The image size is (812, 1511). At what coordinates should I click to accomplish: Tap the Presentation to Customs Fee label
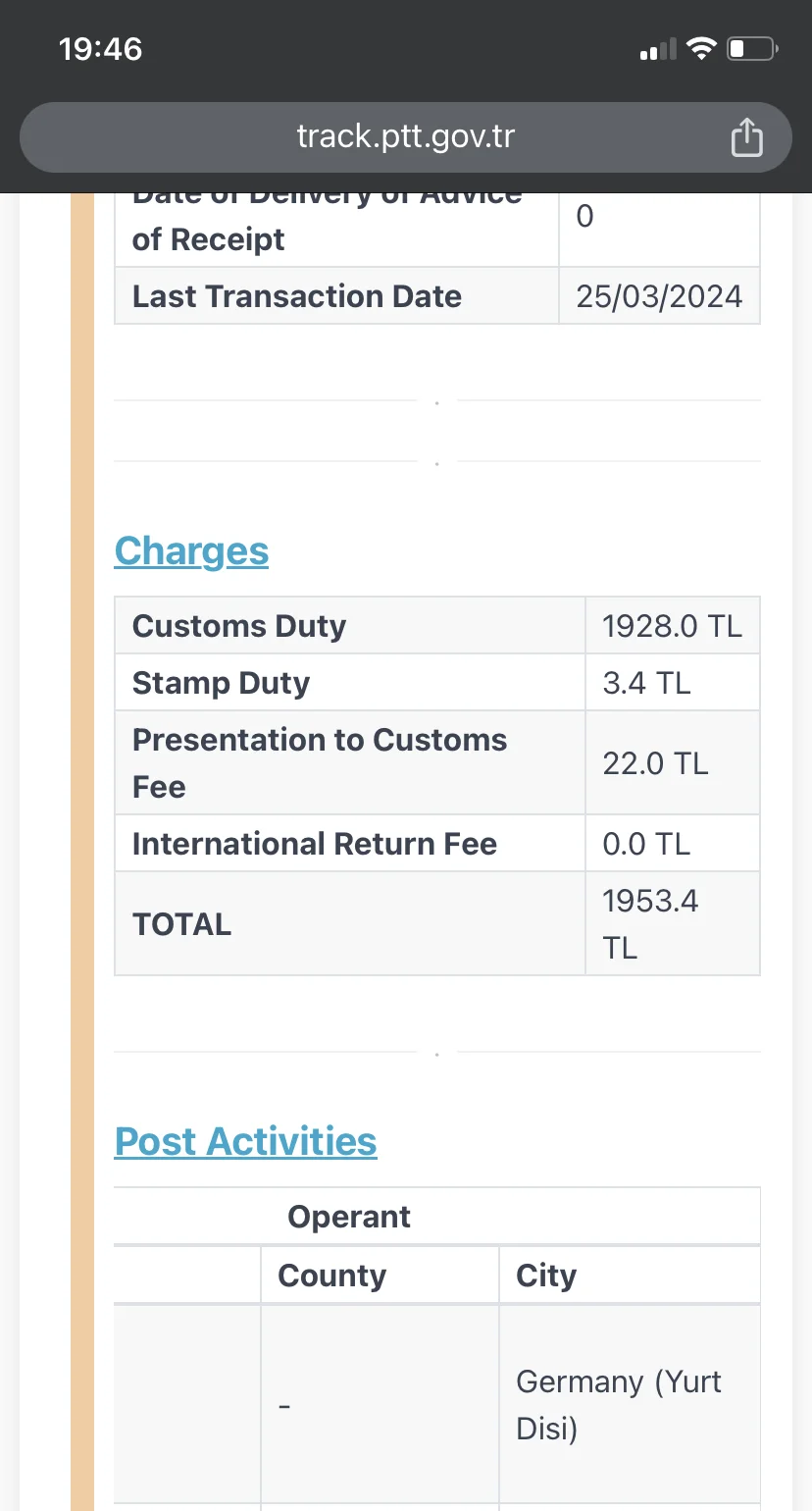click(x=319, y=762)
